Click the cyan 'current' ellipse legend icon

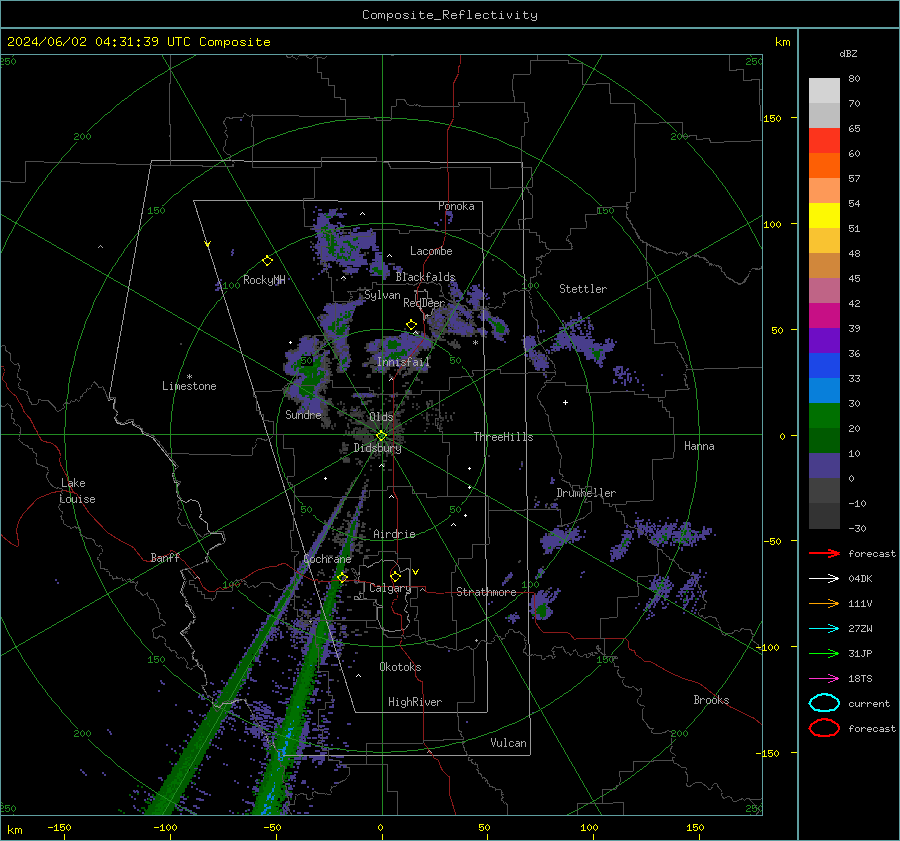[824, 703]
